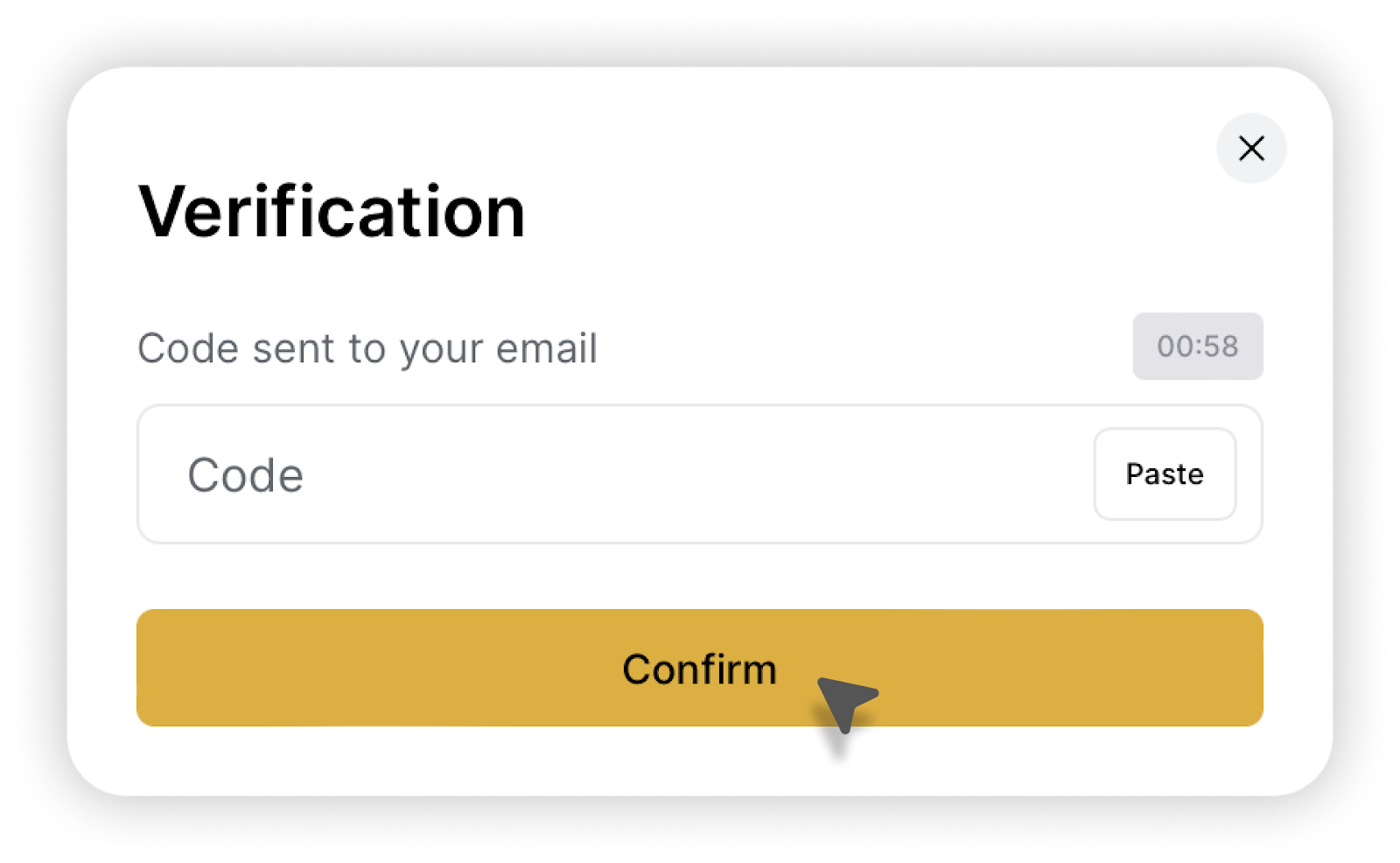This screenshot has width=1400, height=863.
Task: Click the Verification heading
Action: [332, 212]
